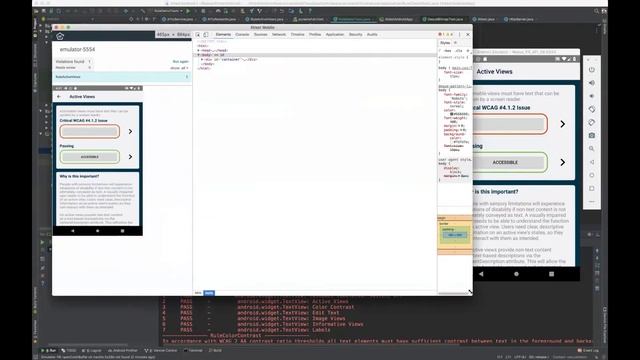This screenshot has height=360, width=640.
Task: Click the empty critical button in preview
Action: tap(90, 131)
